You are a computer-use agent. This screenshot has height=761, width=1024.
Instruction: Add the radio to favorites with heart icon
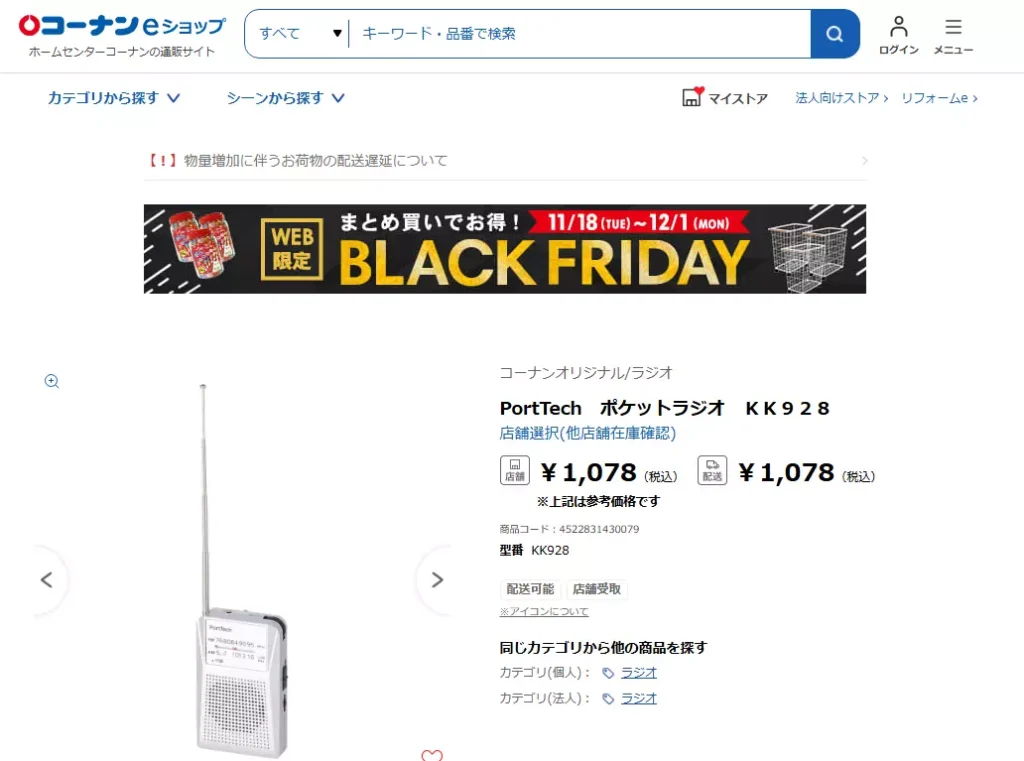(431, 756)
